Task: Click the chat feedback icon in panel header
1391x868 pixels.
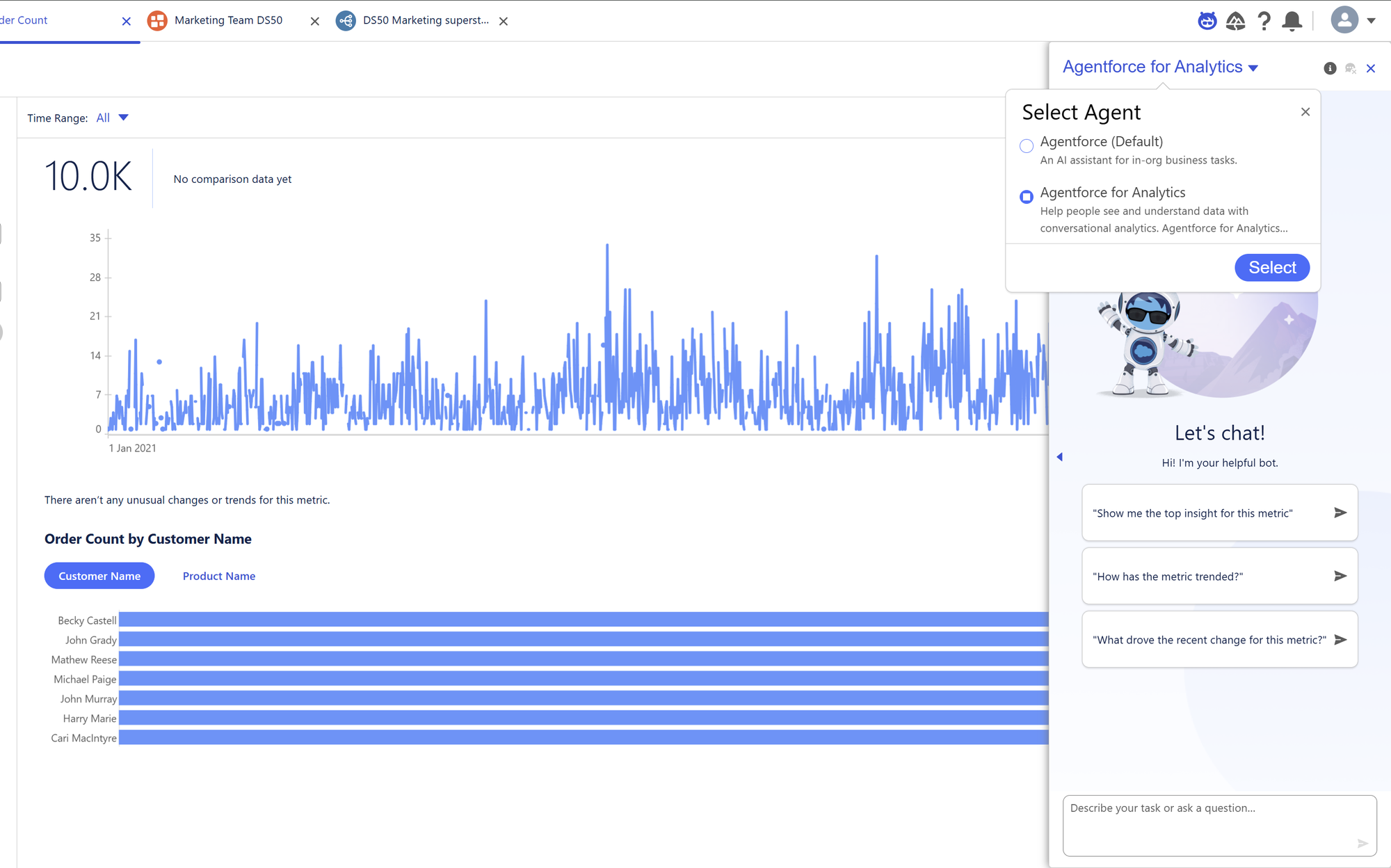Action: [x=1351, y=68]
